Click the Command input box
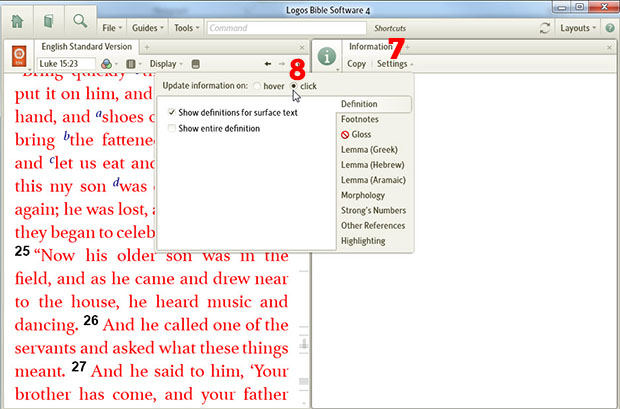This screenshot has height=409, width=620. coord(287,28)
